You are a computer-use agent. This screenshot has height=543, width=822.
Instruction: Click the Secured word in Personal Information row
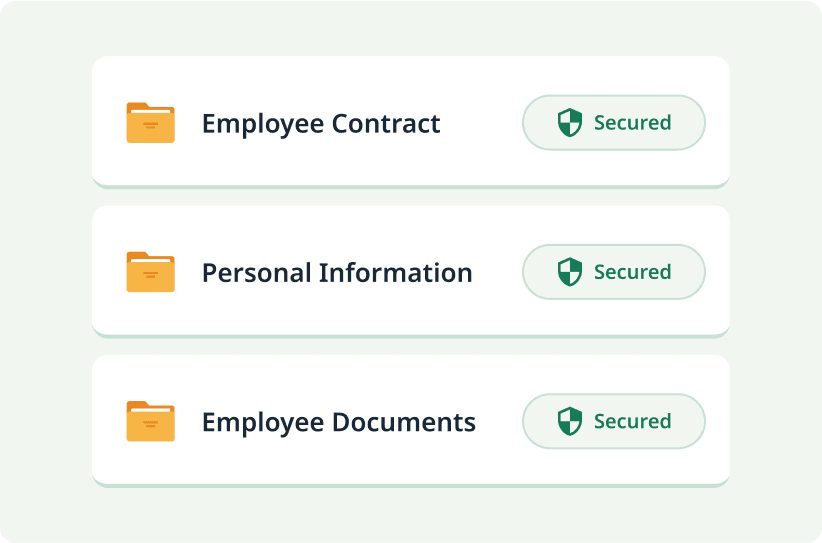pos(632,272)
